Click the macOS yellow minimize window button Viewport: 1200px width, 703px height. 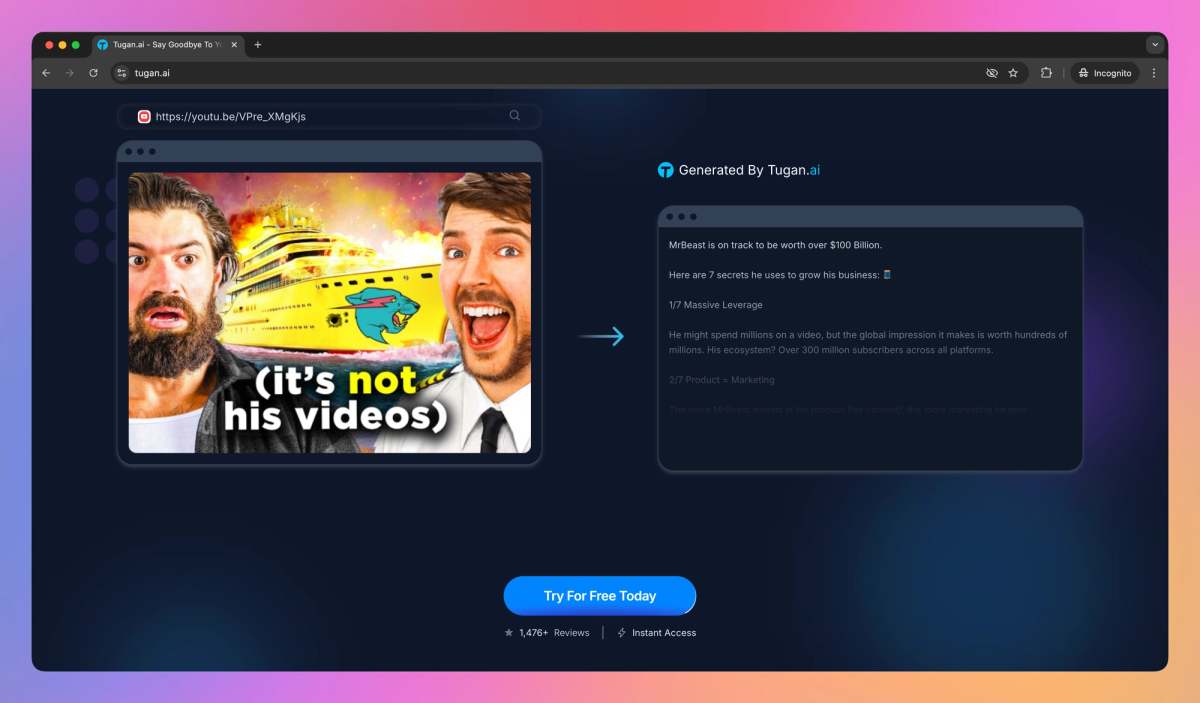pos(63,45)
